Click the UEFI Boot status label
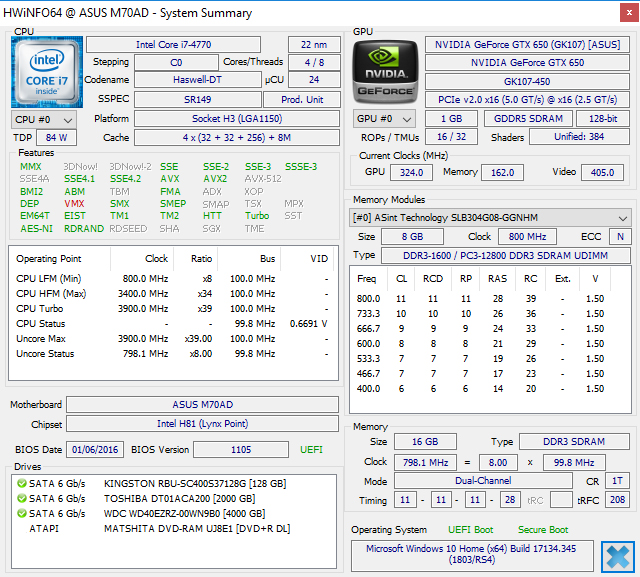 (471, 530)
